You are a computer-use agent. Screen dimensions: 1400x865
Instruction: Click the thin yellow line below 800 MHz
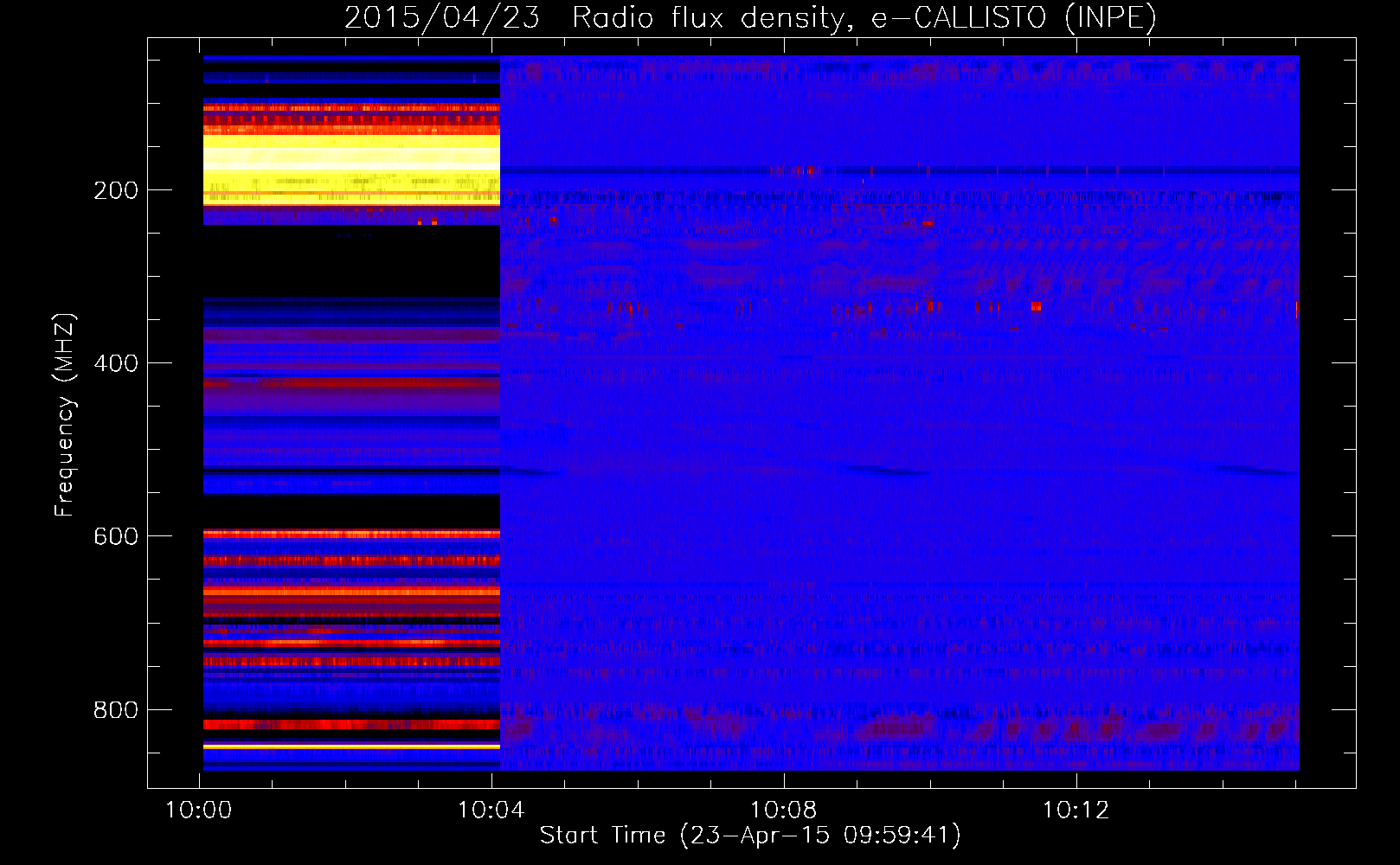(x=351, y=746)
